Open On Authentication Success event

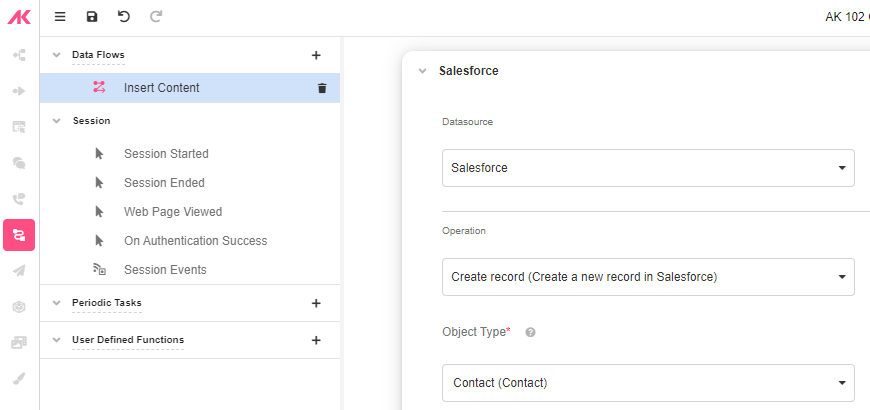195,240
